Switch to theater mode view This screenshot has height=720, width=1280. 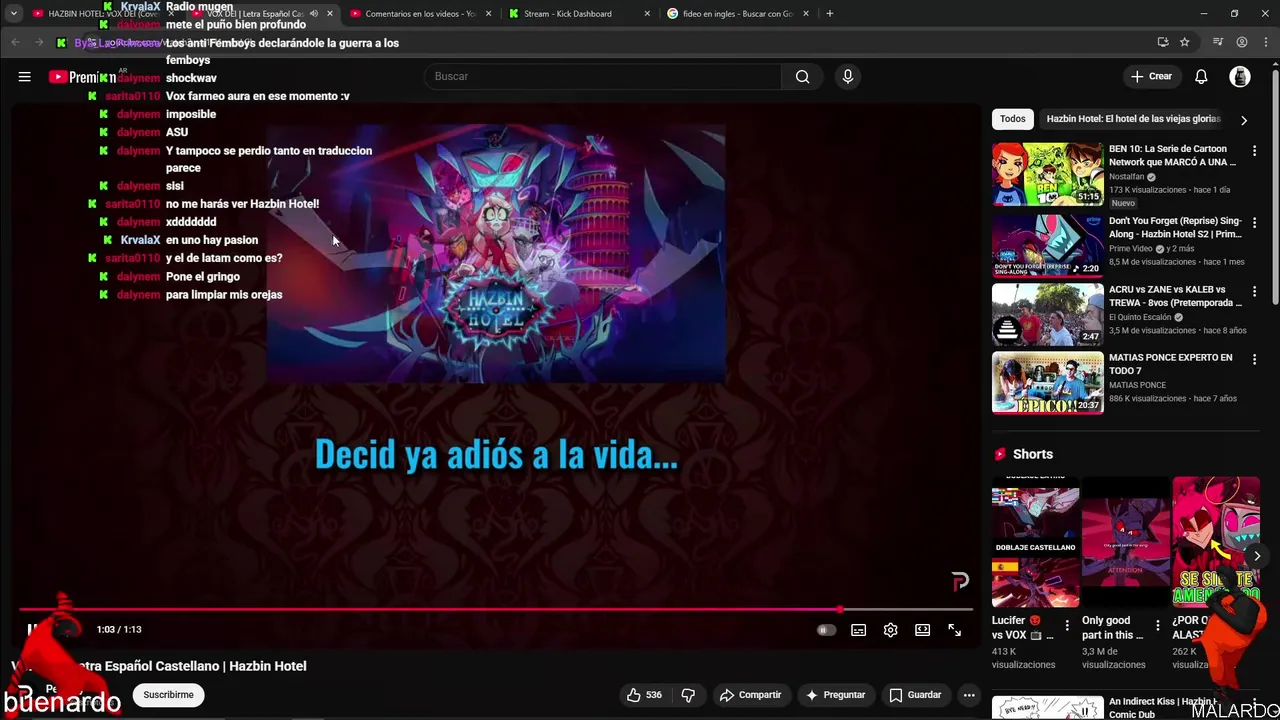[922, 630]
